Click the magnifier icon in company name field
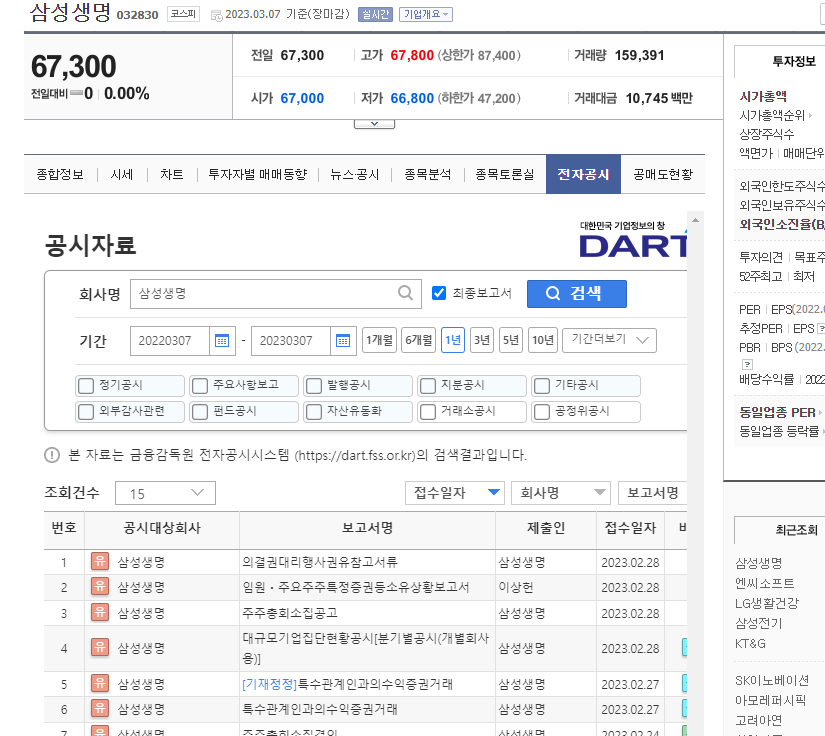 [405, 293]
